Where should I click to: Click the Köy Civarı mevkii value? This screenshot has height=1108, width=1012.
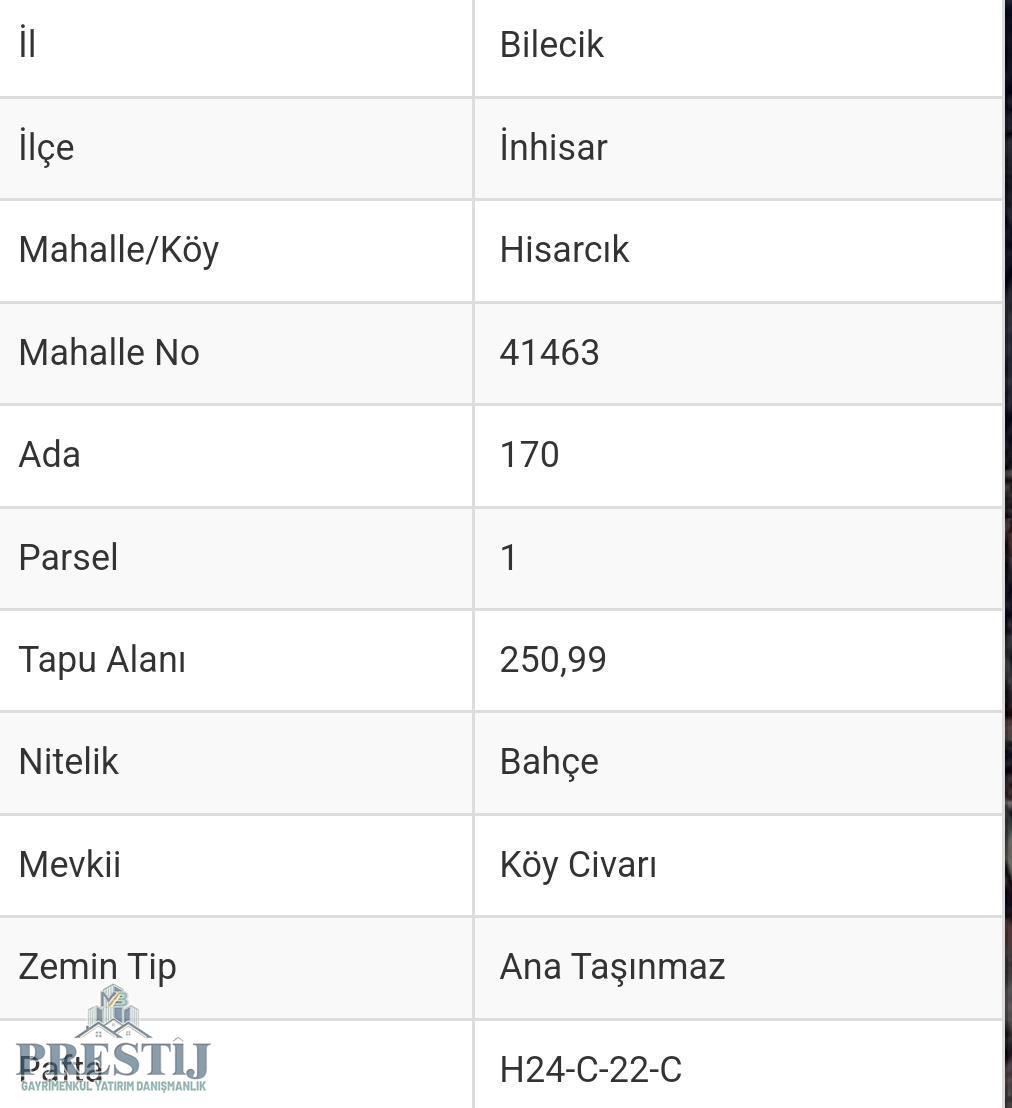(x=578, y=865)
